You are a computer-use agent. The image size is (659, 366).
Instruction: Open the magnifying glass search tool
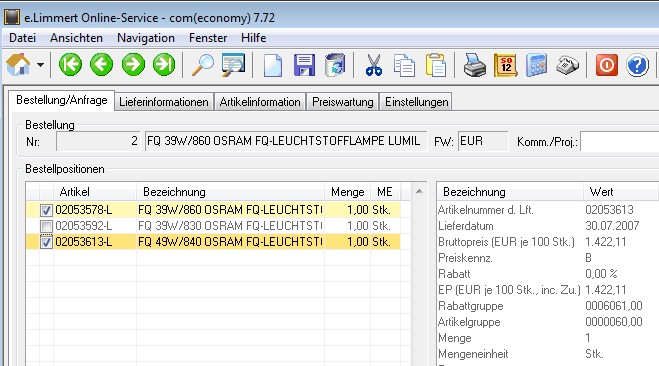pos(203,65)
